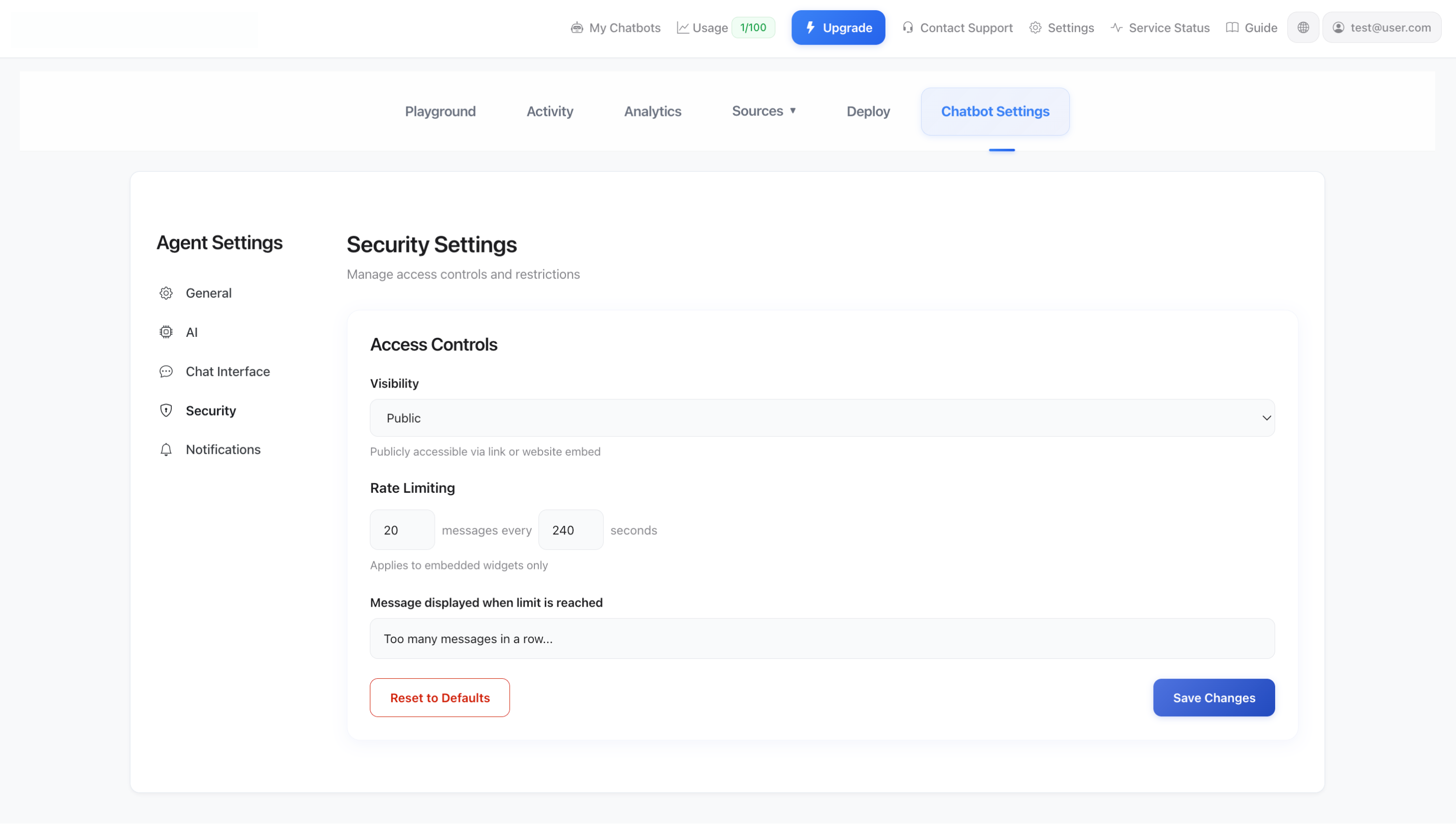This screenshot has width=1456, height=824.
Task: Select the AI chip icon in sidebar
Action: coord(166,332)
